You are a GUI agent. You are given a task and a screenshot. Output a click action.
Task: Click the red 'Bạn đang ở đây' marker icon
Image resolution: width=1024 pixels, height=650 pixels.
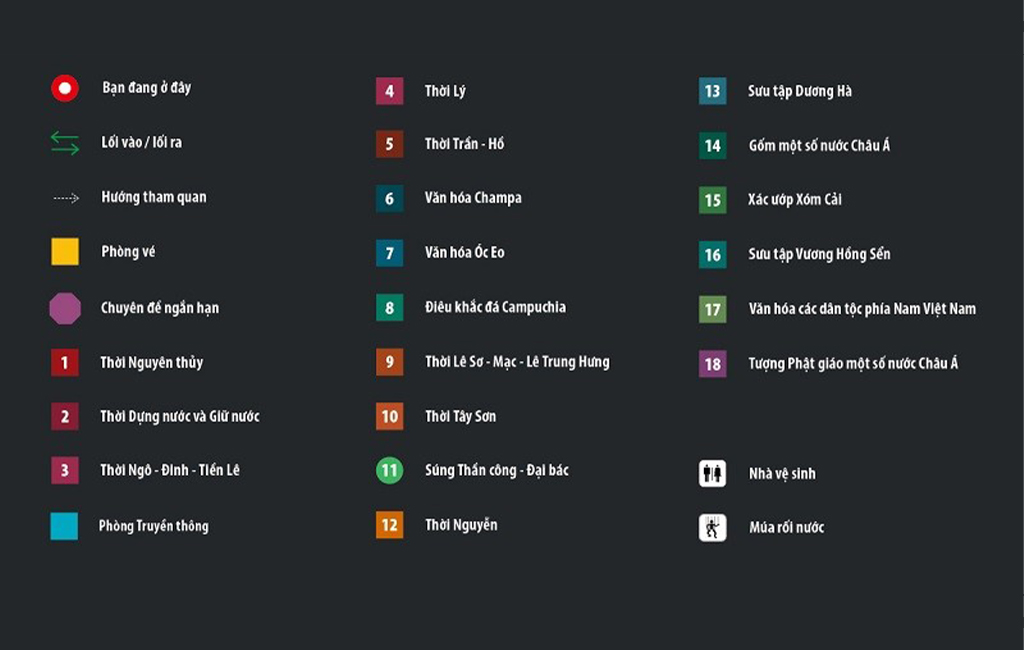(65, 88)
